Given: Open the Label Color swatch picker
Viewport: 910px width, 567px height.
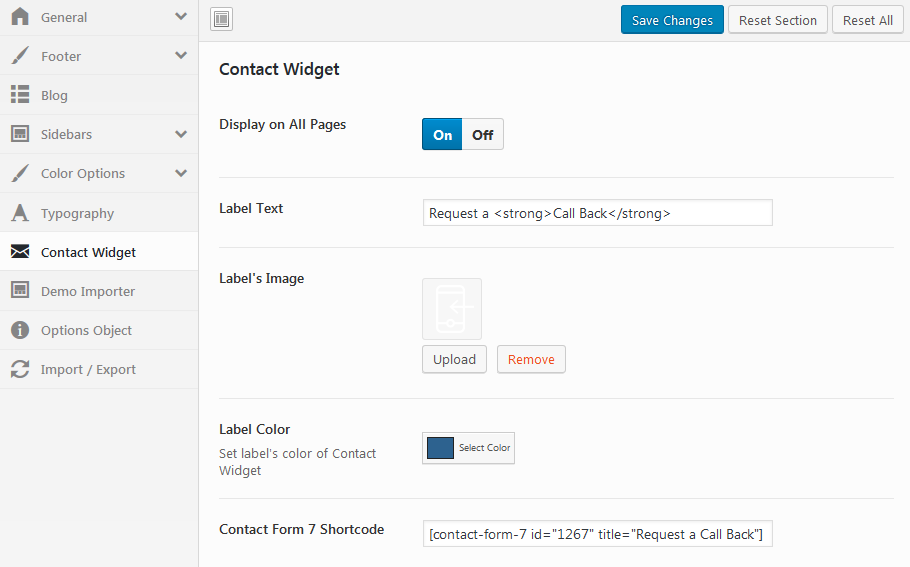Looking at the screenshot, I should pyautogui.click(x=441, y=448).
